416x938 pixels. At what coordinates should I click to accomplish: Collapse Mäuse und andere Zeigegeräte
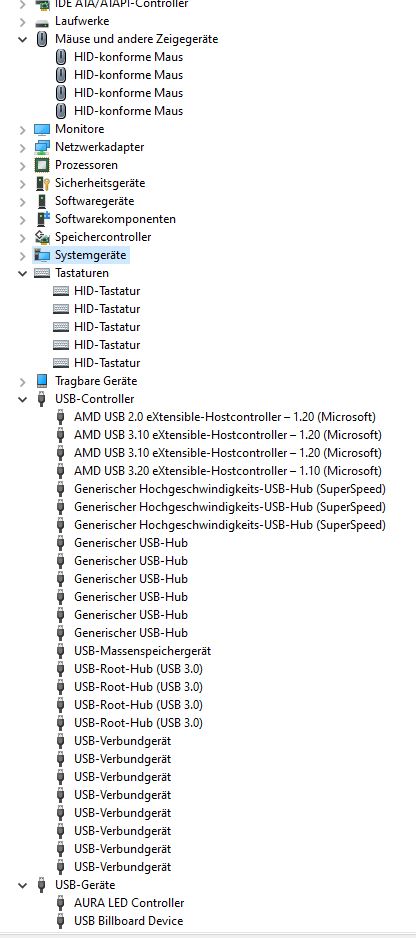point(23,39)
